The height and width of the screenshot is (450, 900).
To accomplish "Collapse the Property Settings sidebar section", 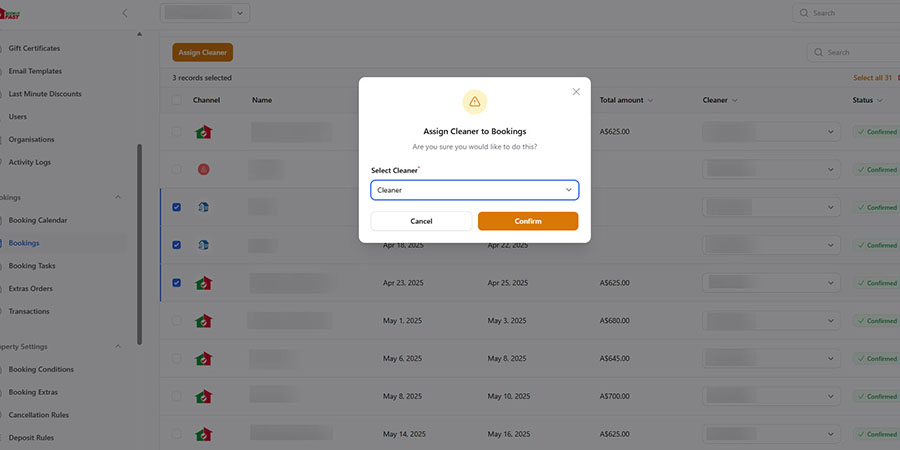I will click(x=118, y=347).
